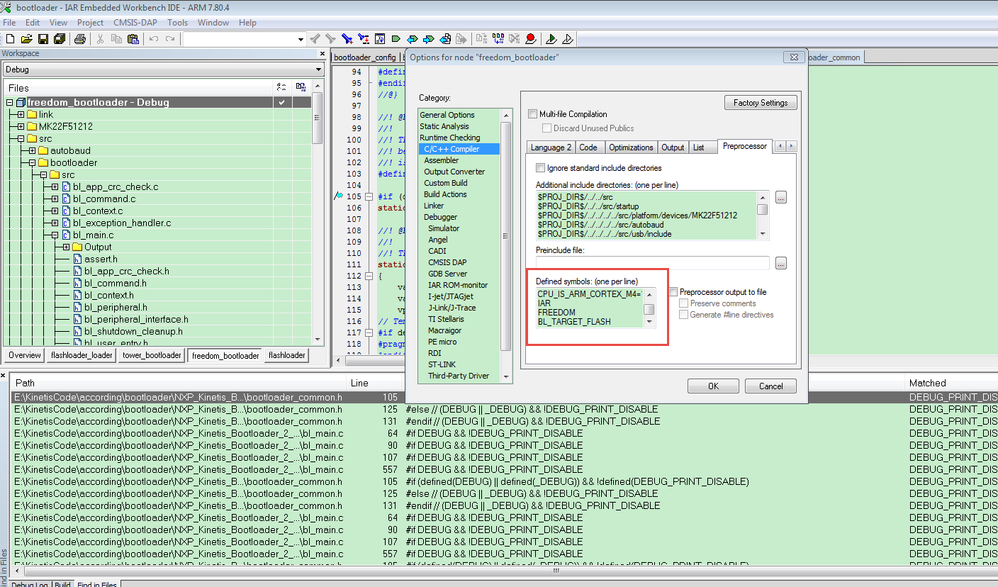Click the Save All toolbar icon

point(60,39)
